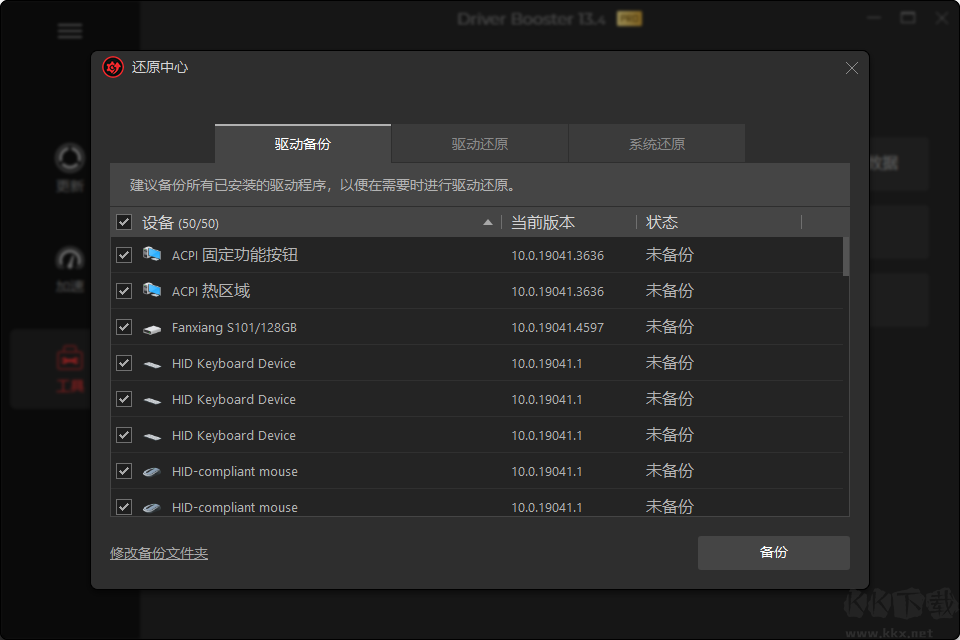Select the Fanxiang S101/128GB row text

(234, 328)
